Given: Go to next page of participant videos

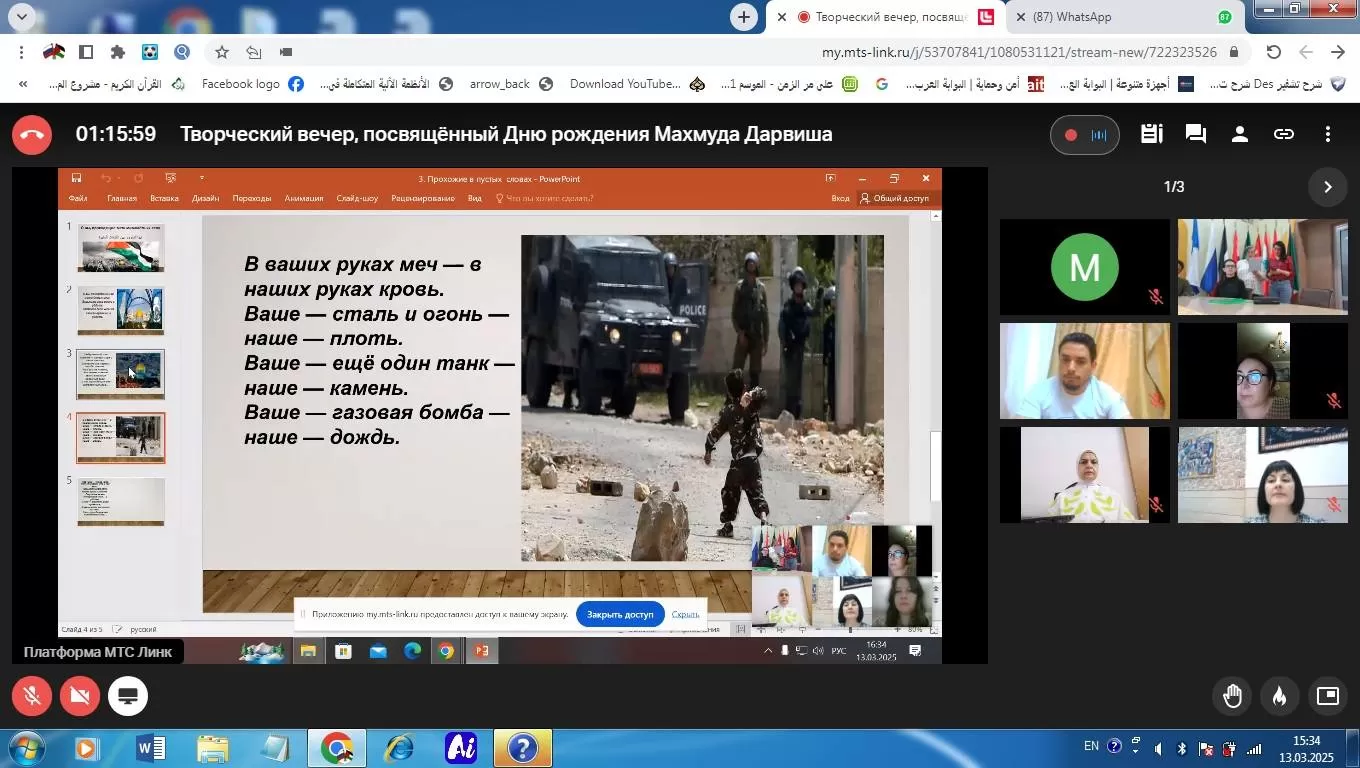Looking at the screenshot, I should pos(1328,187).
